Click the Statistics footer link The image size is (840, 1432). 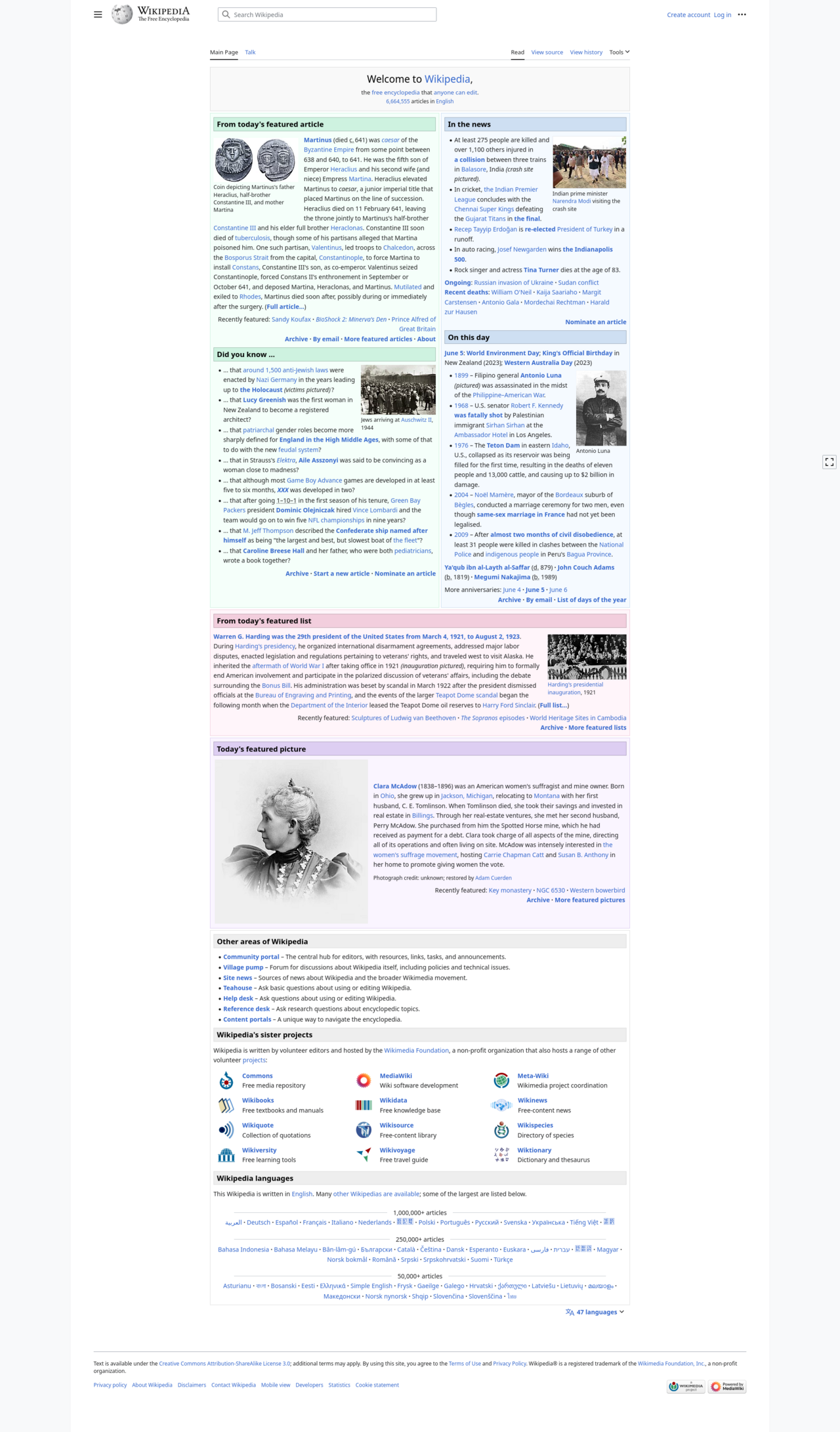339,1385
